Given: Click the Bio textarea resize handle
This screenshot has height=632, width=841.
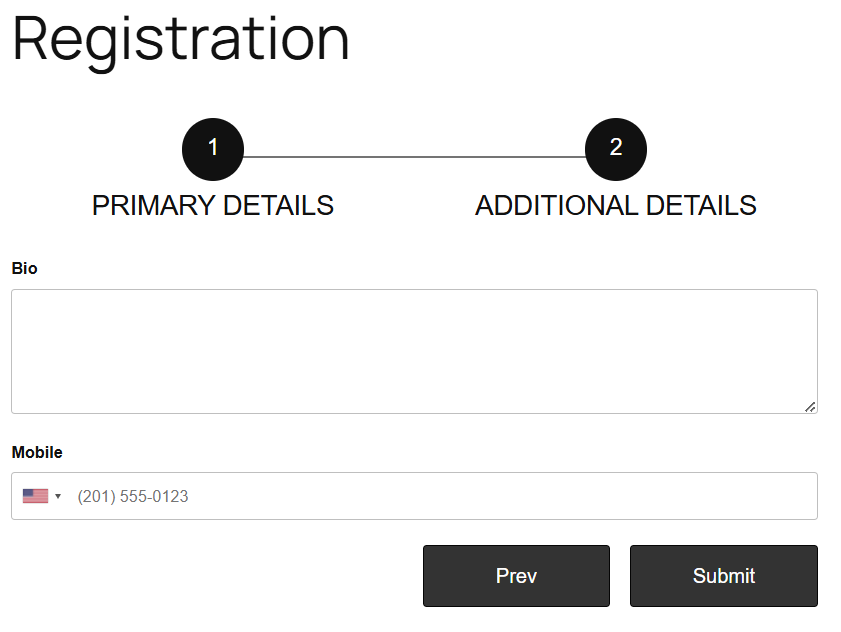Looking at the screenshot, I should click(810, 406).
